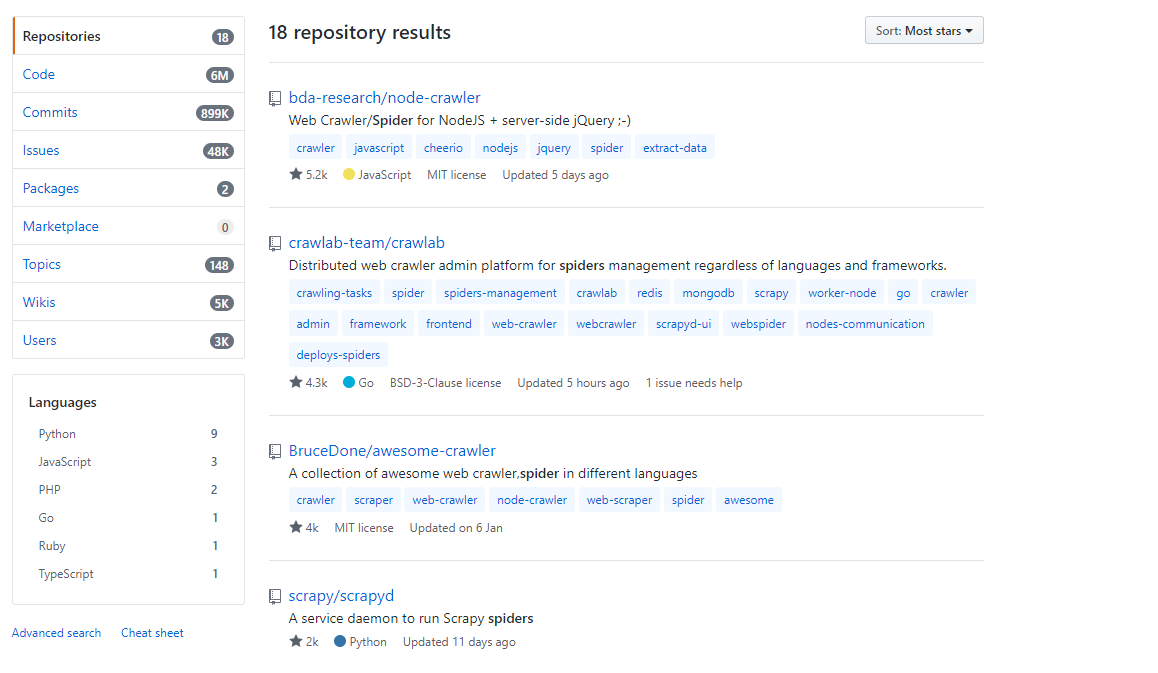
Task: Click star icon showing 4.3k stars
Action: coord(296,382)
